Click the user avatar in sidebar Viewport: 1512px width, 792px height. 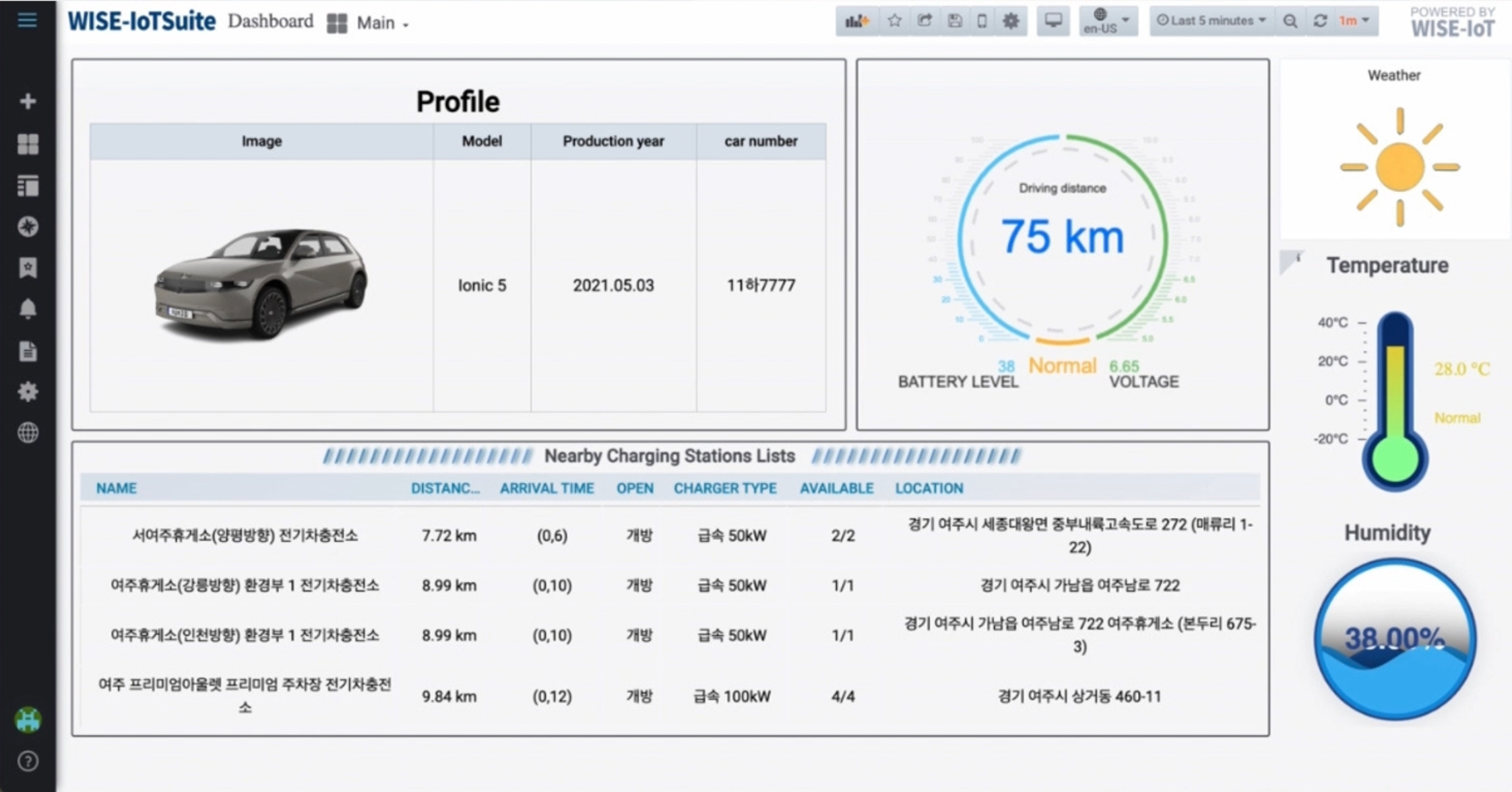point(28,720)
